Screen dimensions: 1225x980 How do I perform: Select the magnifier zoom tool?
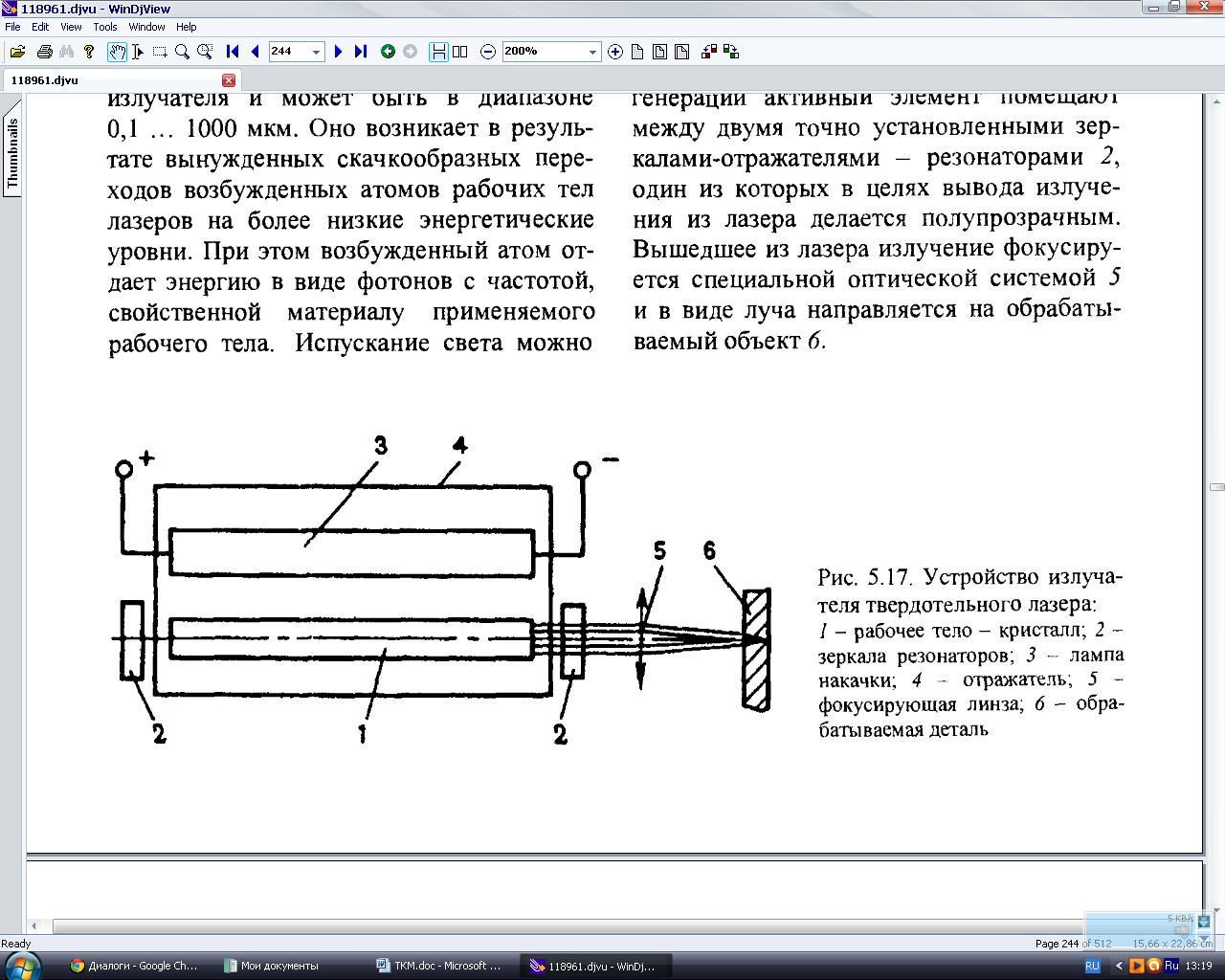pyautogui.click(x=182, y=52)
